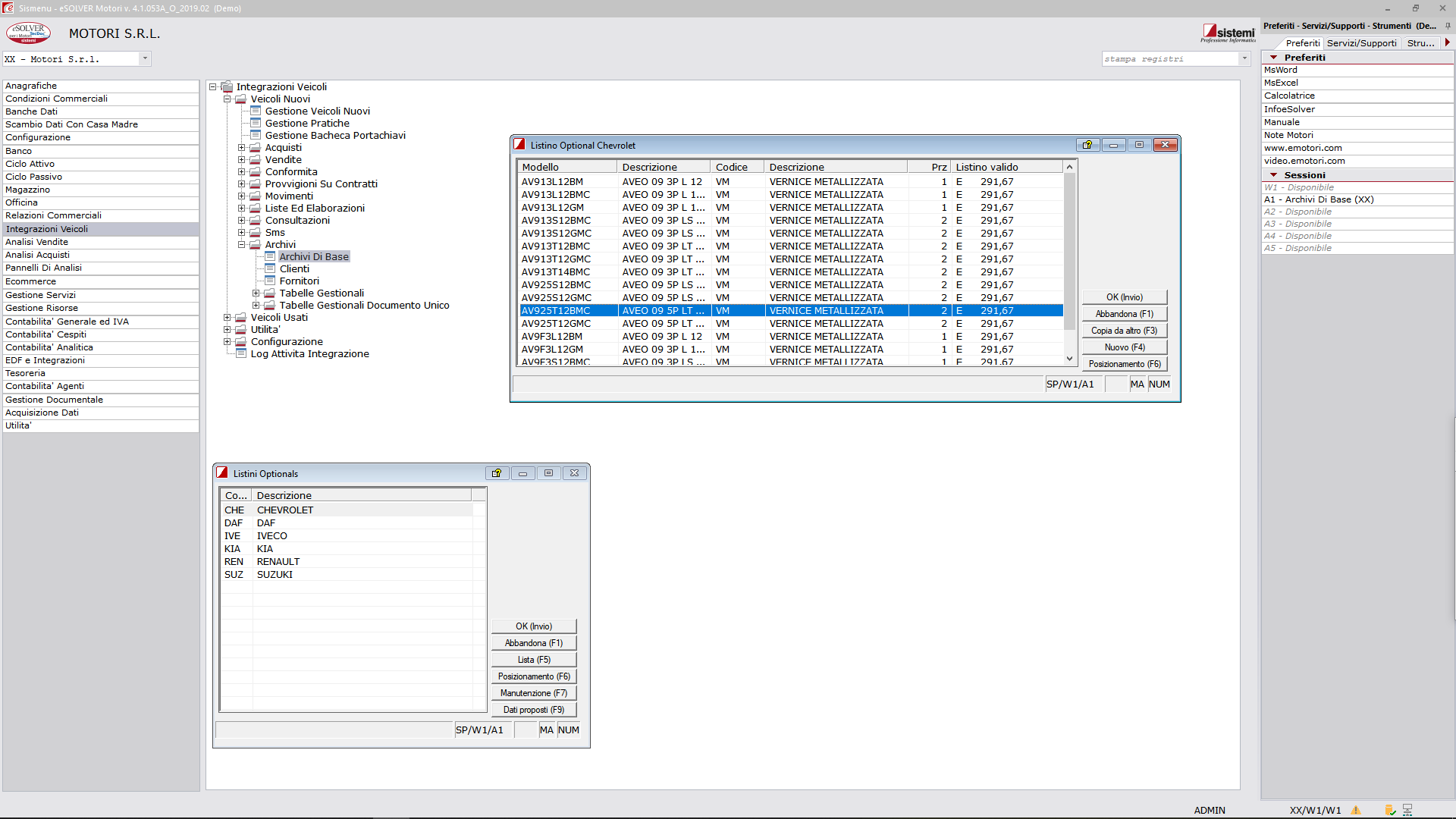The image size is (1456, 819).
Task: Click the Listino valido column header
Action: (1006, 167)
